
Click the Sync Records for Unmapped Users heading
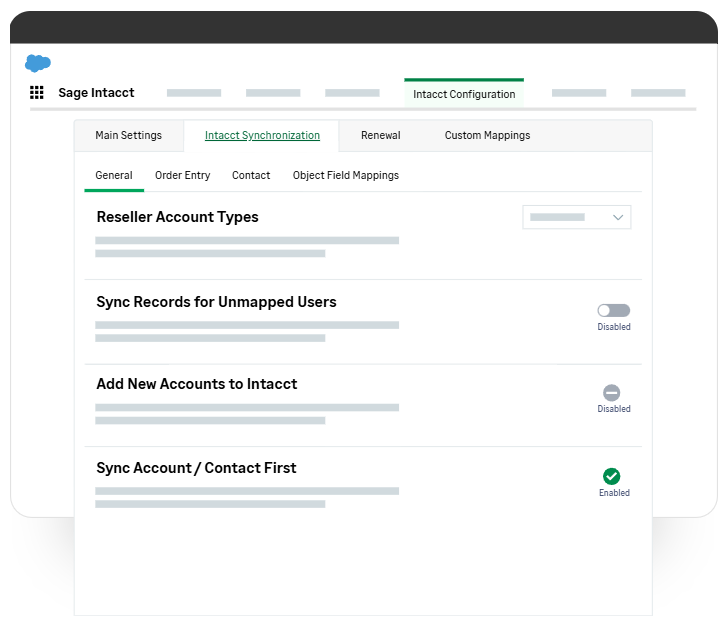[x=216, y=302]
